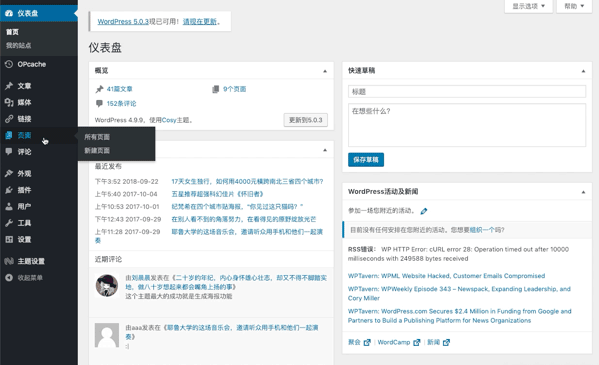Open the WordCamp footer link

[x=394, y=342]
